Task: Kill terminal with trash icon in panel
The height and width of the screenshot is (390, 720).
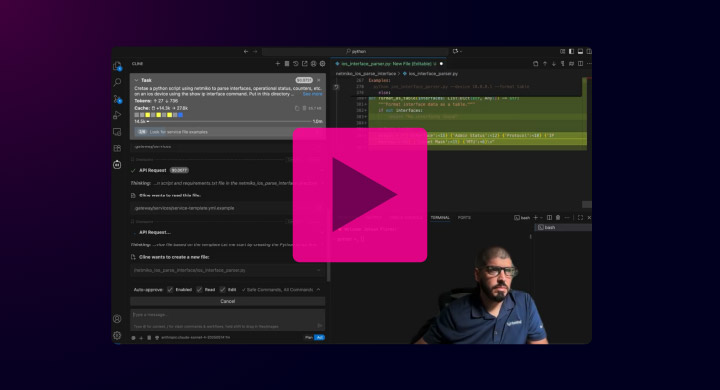Action: pos(558,218)
